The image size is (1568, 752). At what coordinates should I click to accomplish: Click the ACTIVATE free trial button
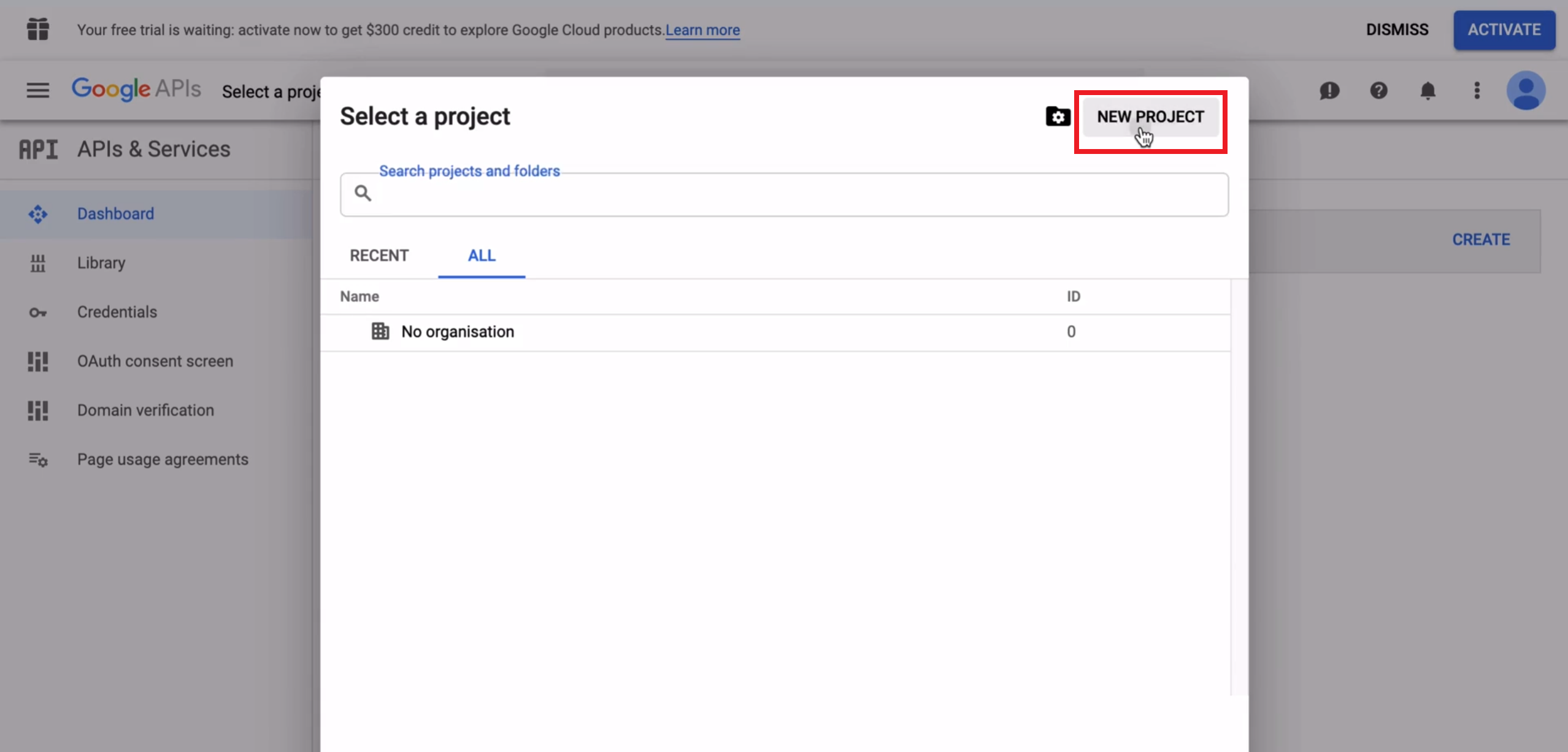(1504, 29)
